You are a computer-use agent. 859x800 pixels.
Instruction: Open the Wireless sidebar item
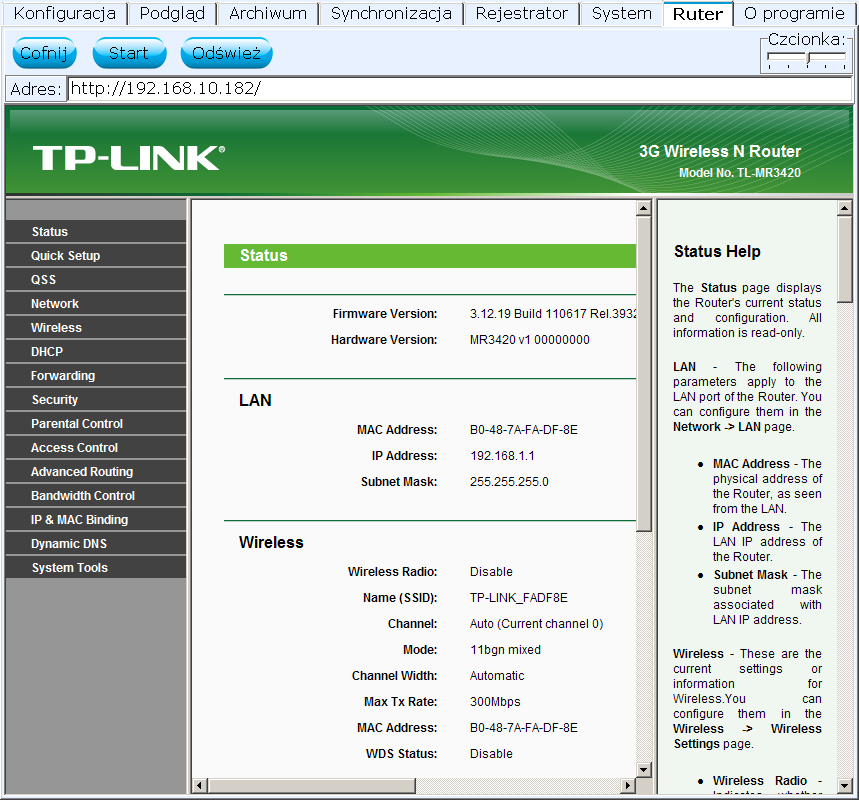[x=96, y=328]
